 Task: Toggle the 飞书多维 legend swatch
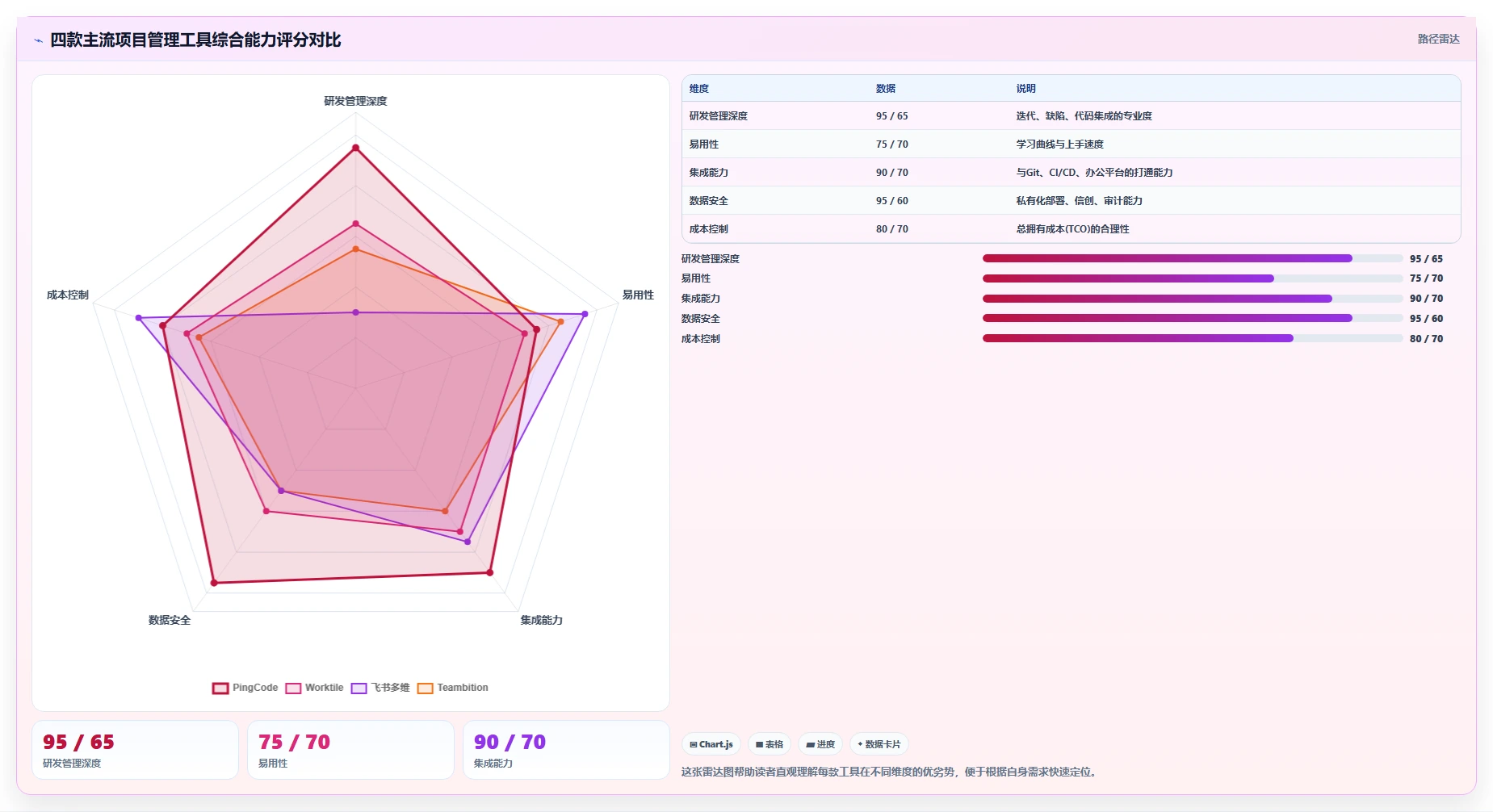[x=359, y=689]
